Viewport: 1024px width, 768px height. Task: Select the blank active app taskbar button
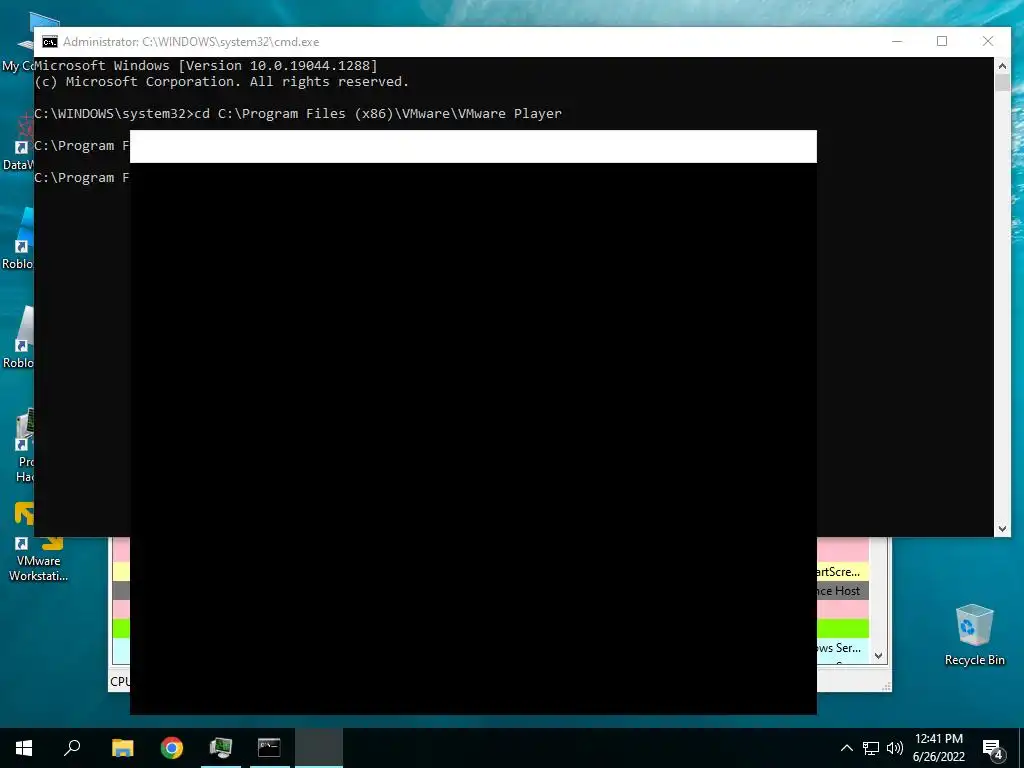point(319,748)
